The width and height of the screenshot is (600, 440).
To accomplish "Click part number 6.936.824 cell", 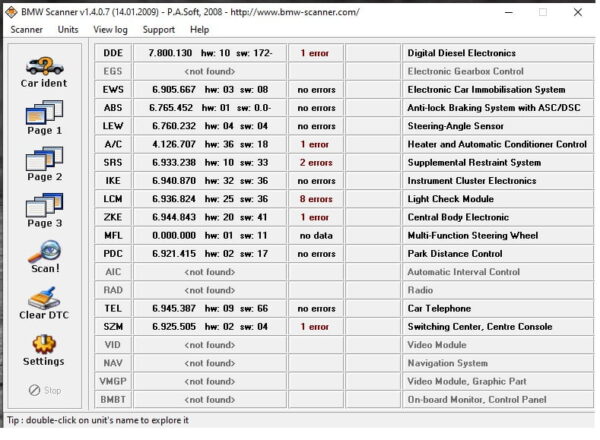I will (x=210, y=199).
